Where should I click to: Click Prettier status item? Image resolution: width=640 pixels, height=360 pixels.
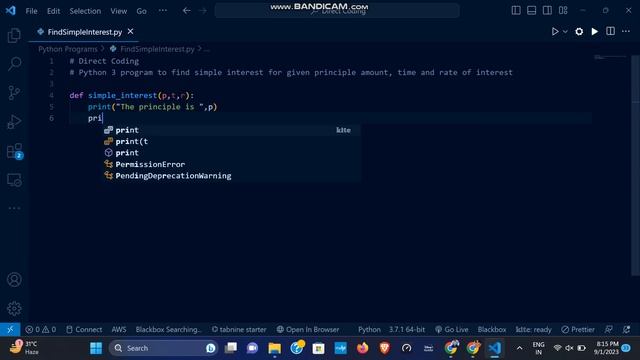pyautogui.click(x=578, y=329)
